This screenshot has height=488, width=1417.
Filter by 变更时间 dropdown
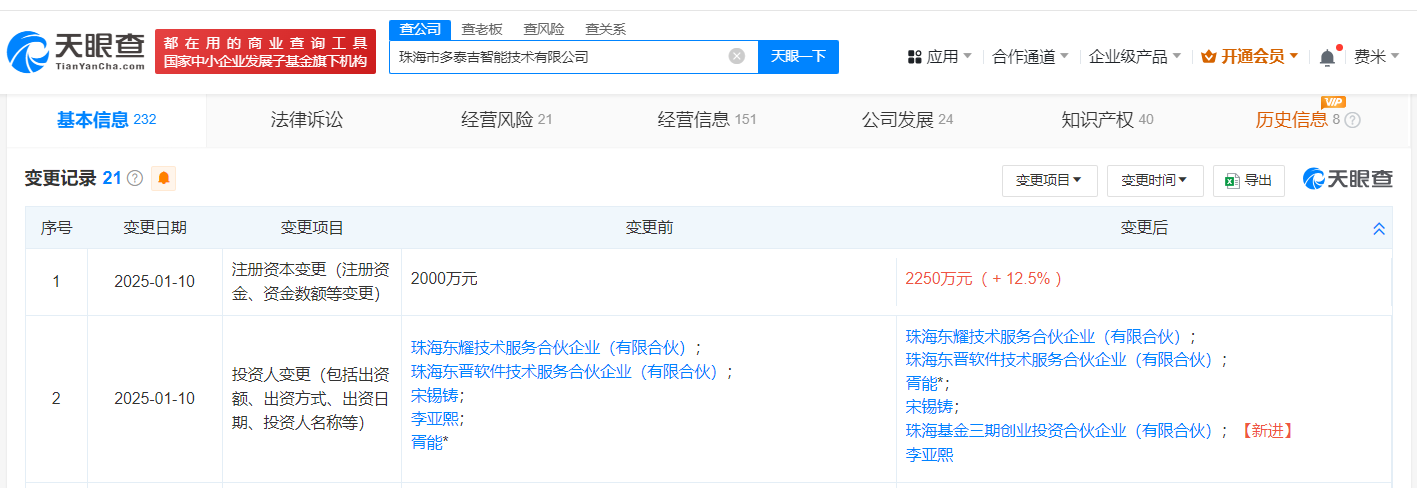tap(1154, 180)
